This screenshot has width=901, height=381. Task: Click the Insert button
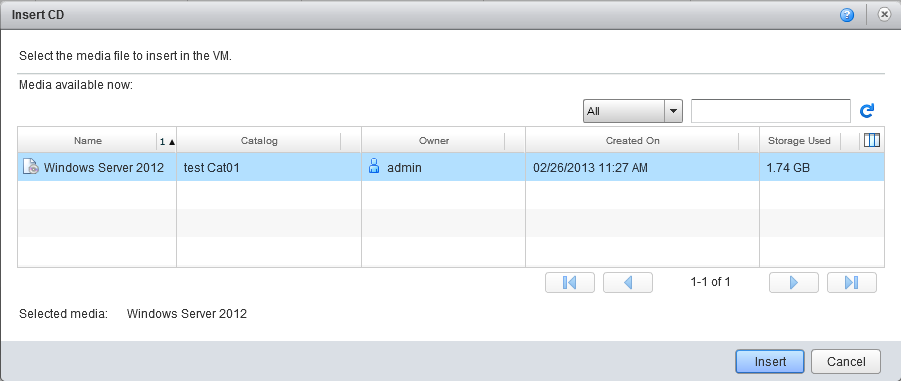(x=770, y=362)
